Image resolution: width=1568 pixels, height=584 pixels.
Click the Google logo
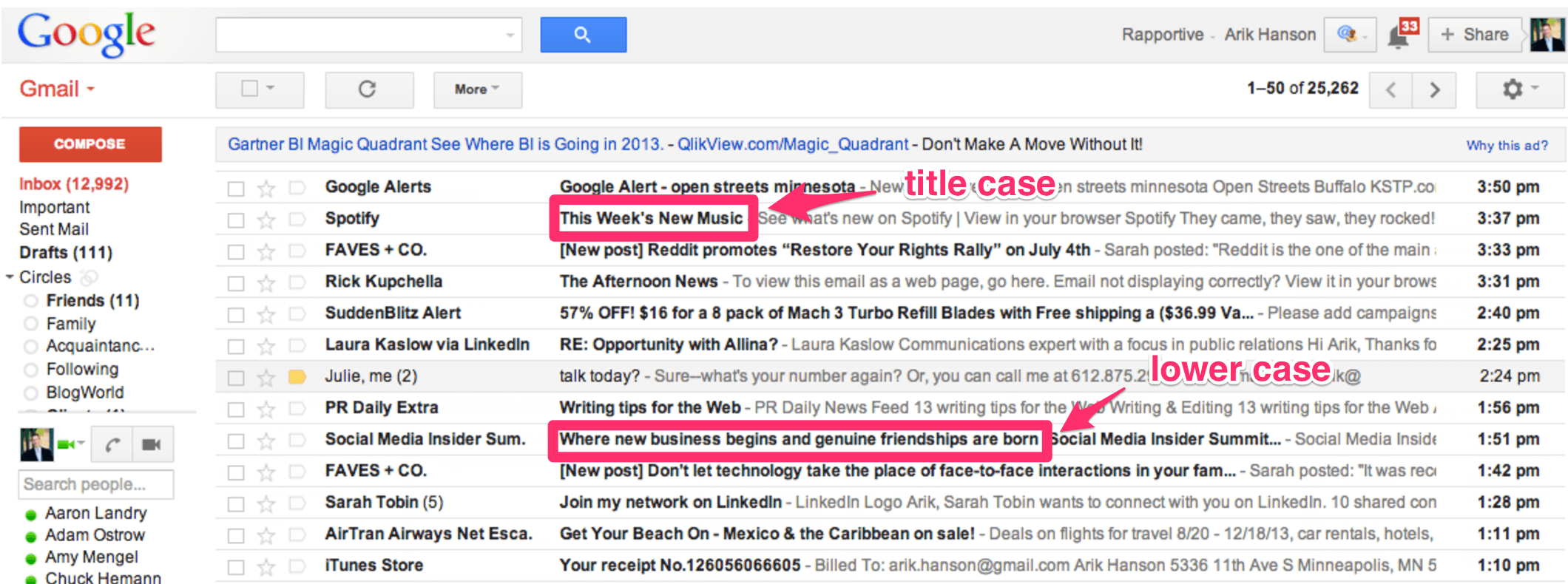point(87,35)
